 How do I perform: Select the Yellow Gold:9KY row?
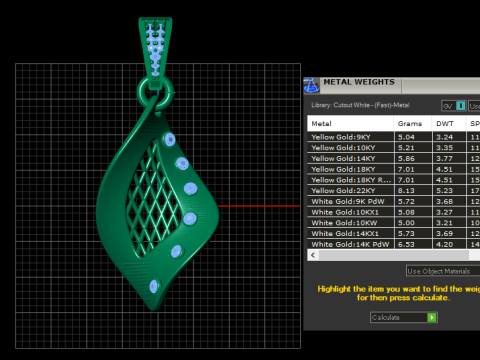(x=393, y=137)
